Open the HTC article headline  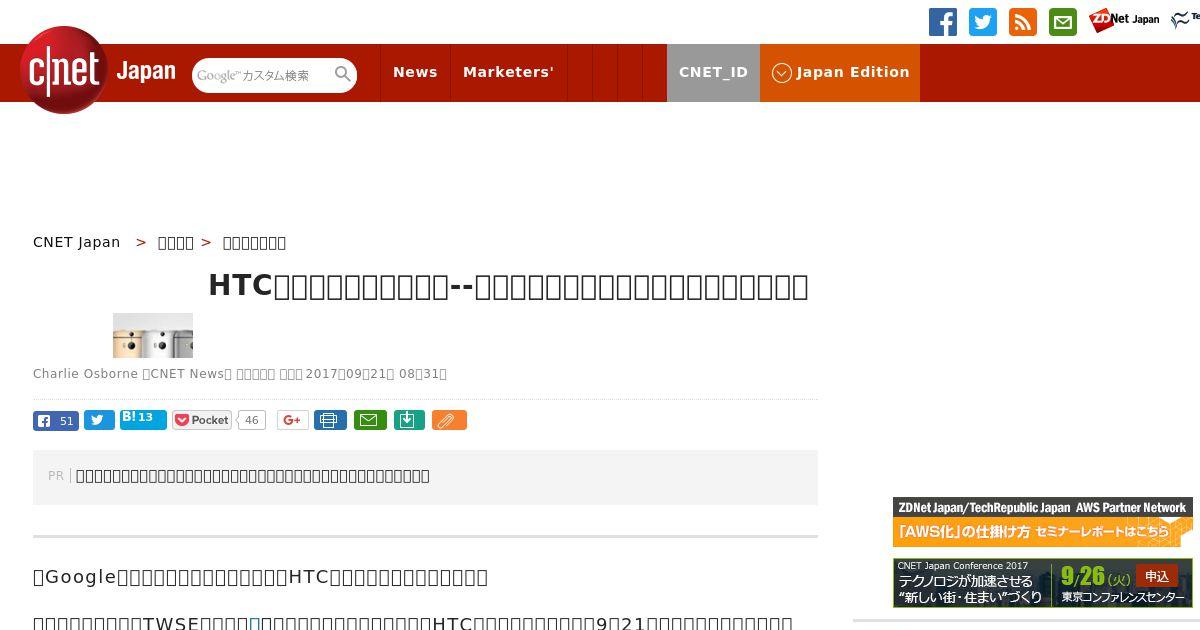pos(508,286)
